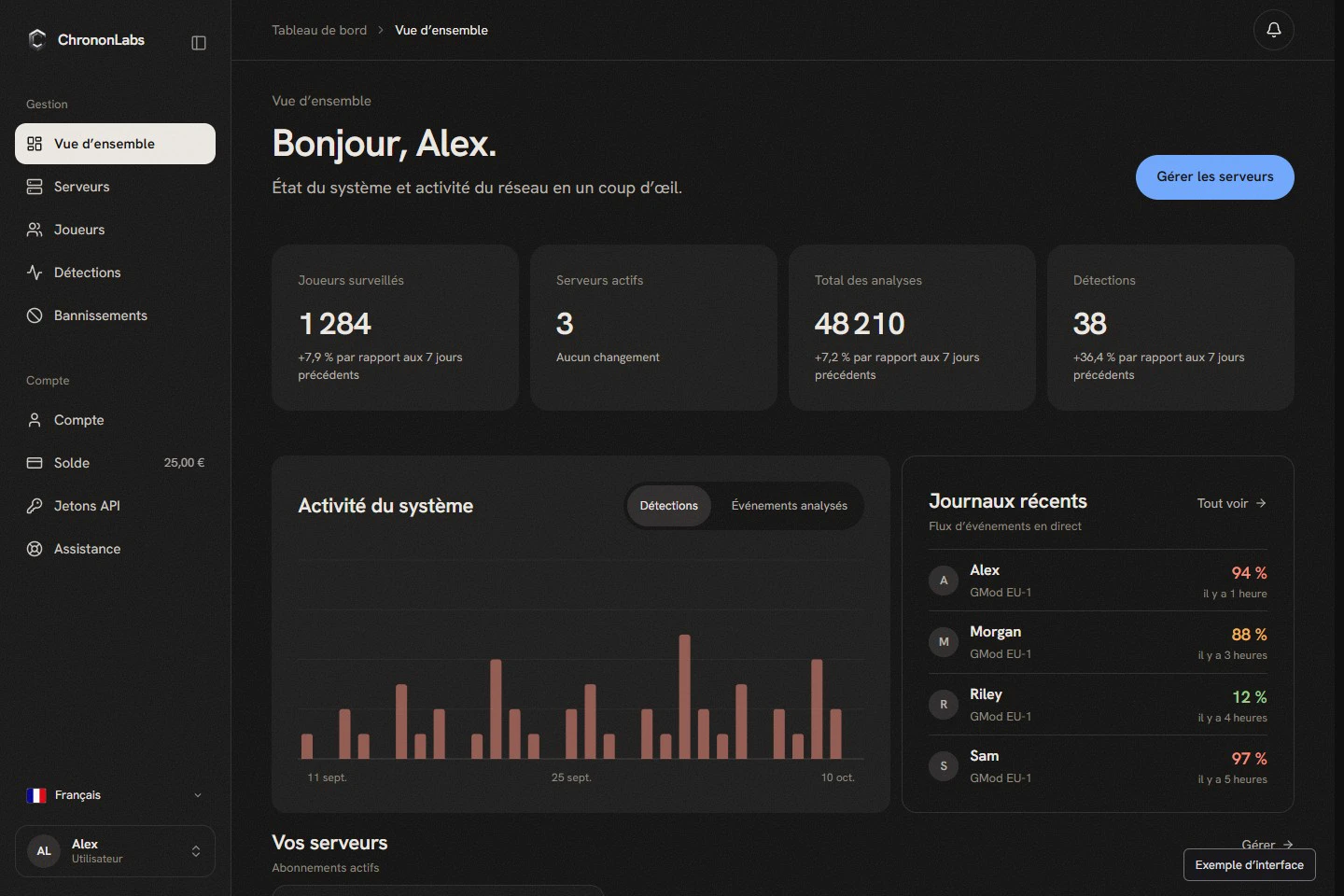The image size is (1344, 896).
Task: Click the Alex log avatar circle A
Action: [x=944, y=581]
